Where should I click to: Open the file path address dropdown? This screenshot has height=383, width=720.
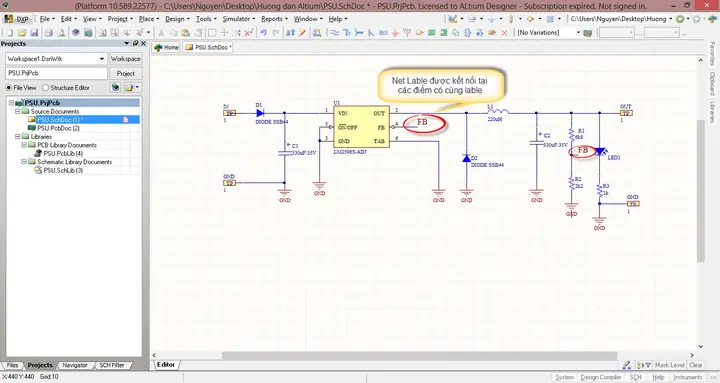(670, 19)
